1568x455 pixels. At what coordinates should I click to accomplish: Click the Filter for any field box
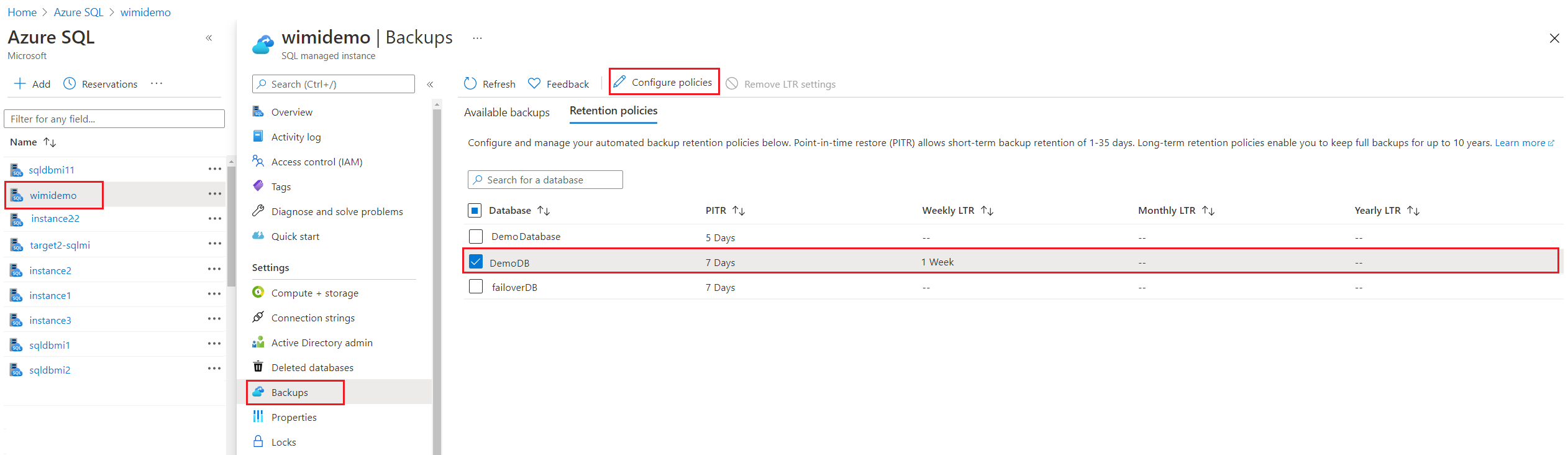114,119
